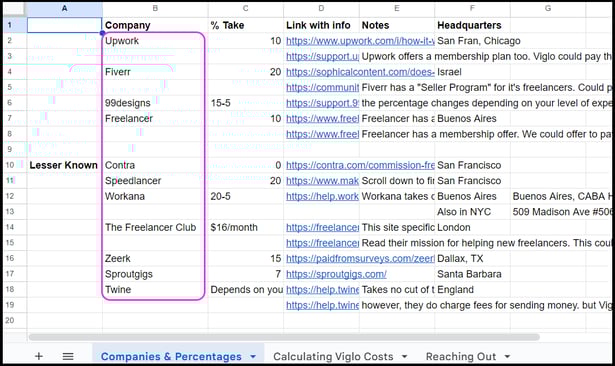Open the help.twine link in row 18
The image size is (615, 366).
322,290
